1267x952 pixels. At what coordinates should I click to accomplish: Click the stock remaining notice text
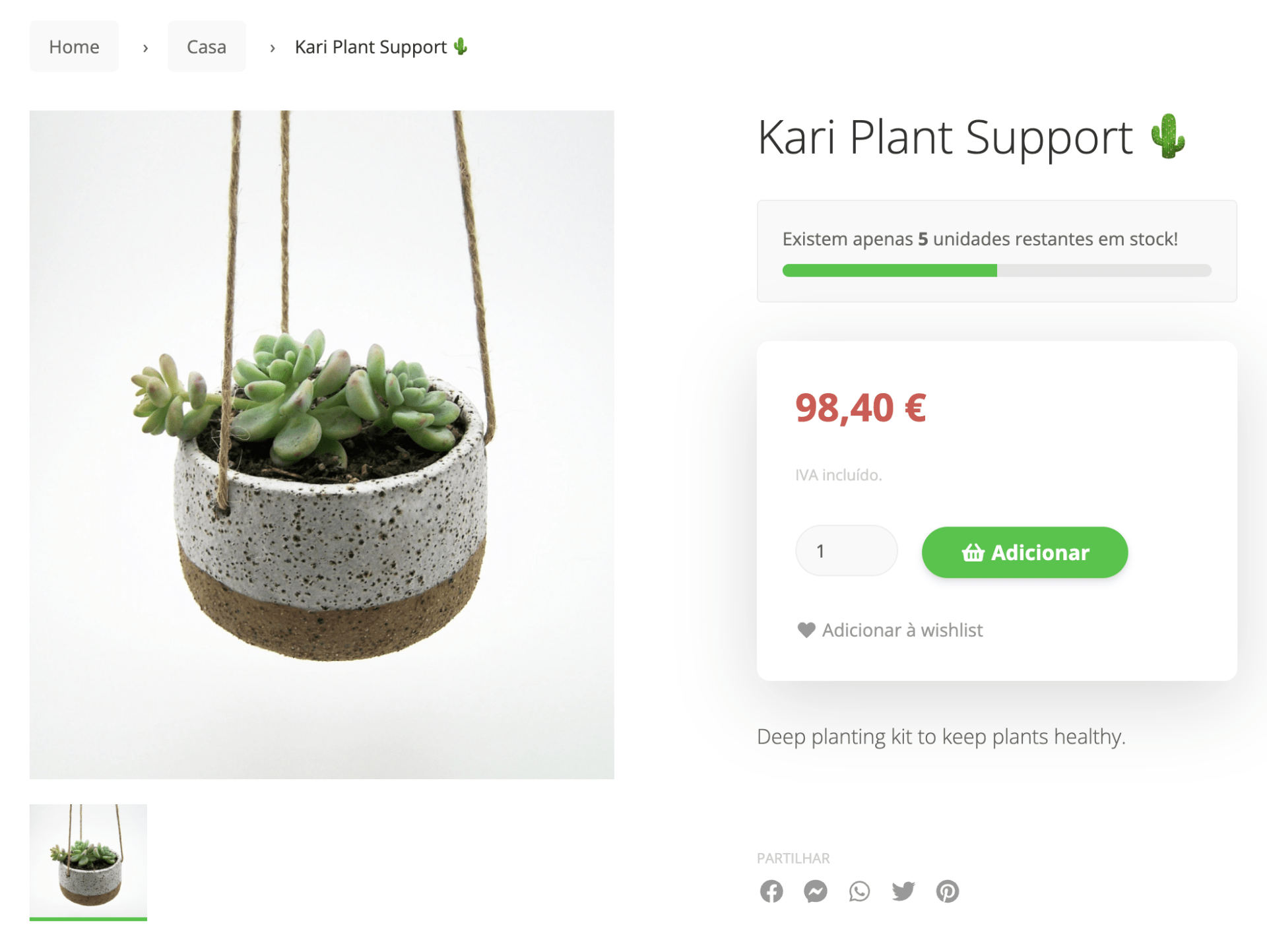tap(979, 239)
